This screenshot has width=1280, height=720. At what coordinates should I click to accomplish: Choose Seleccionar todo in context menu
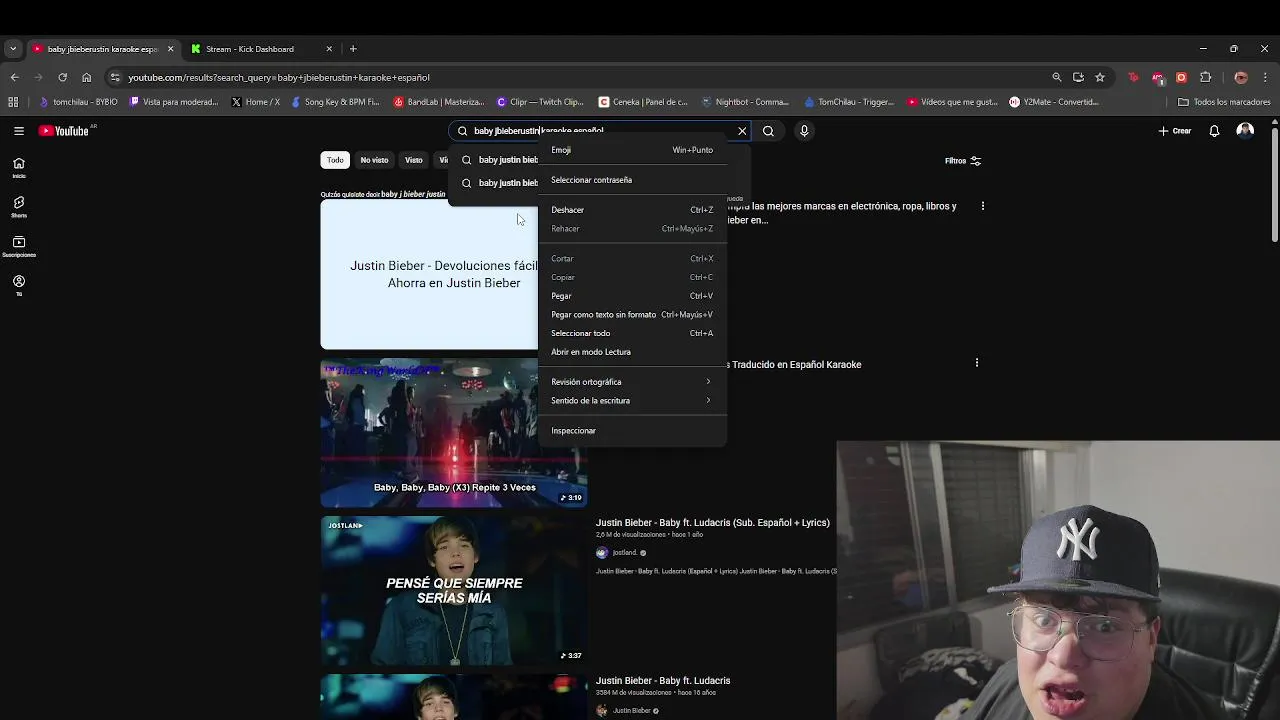pyautogui.click(x=632, y=333)
